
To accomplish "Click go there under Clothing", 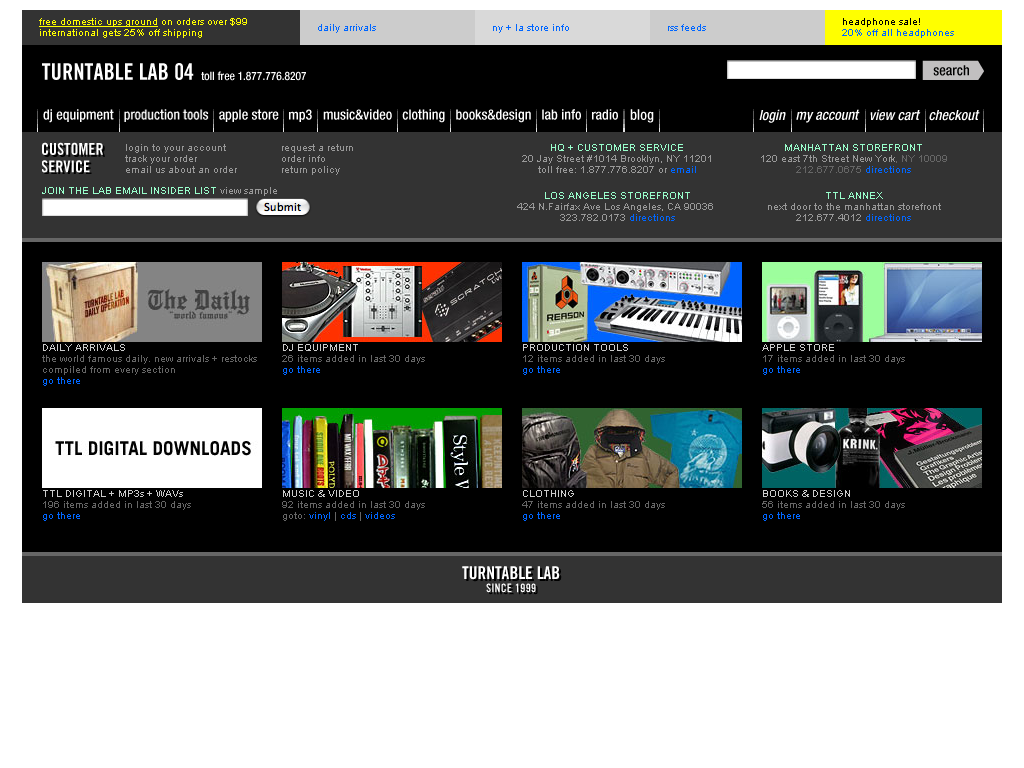I will pyautogui.click(x=541, y=517).
